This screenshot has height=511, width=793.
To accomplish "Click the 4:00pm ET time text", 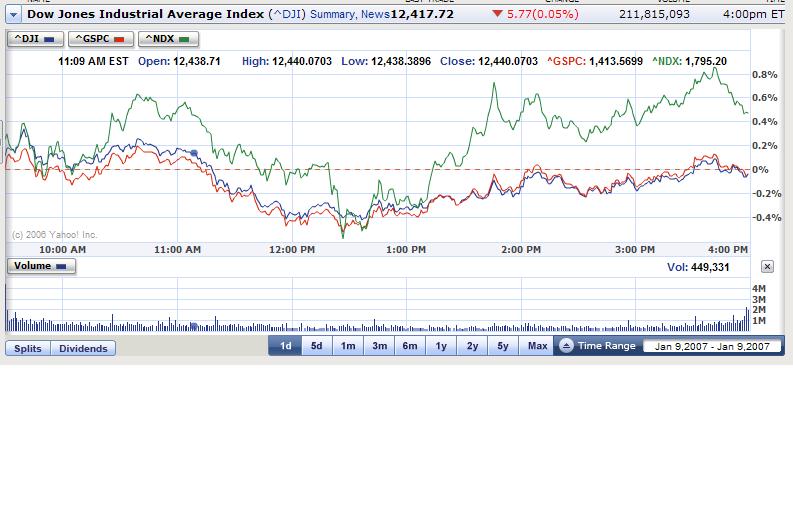I will pyautogui.click(x=754, y=14).
